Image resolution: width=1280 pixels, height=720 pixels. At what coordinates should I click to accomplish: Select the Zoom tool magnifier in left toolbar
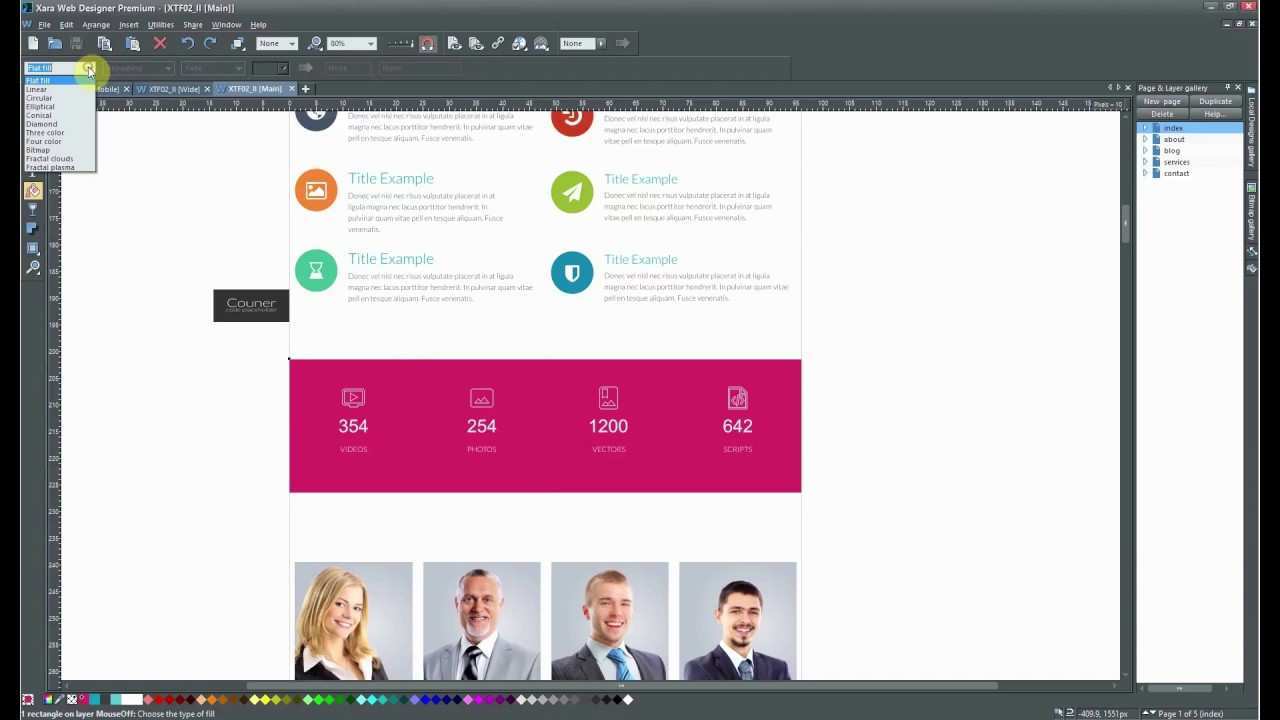coord(33,268)
